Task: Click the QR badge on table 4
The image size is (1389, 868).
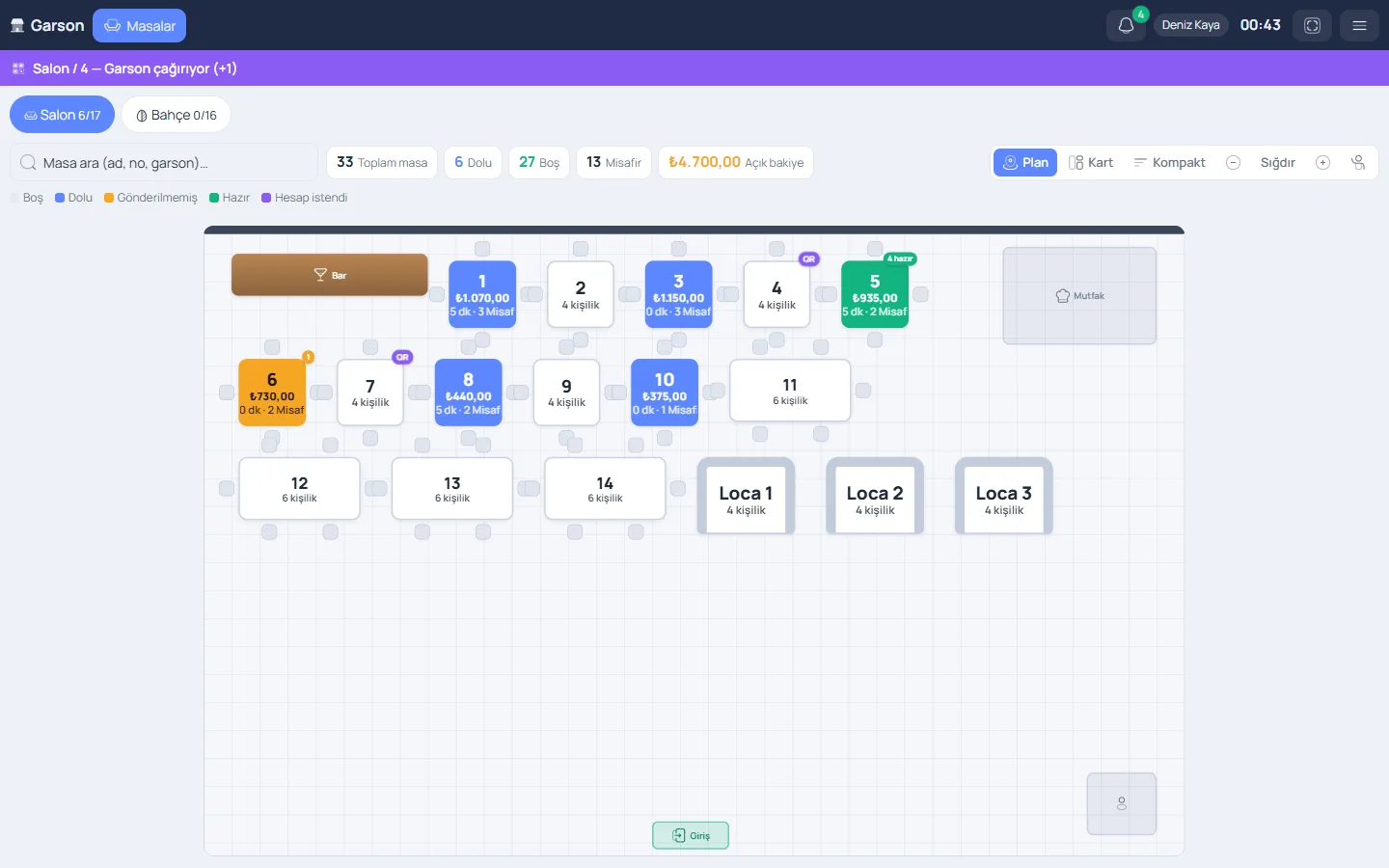Action: click(x=809, y=258)
